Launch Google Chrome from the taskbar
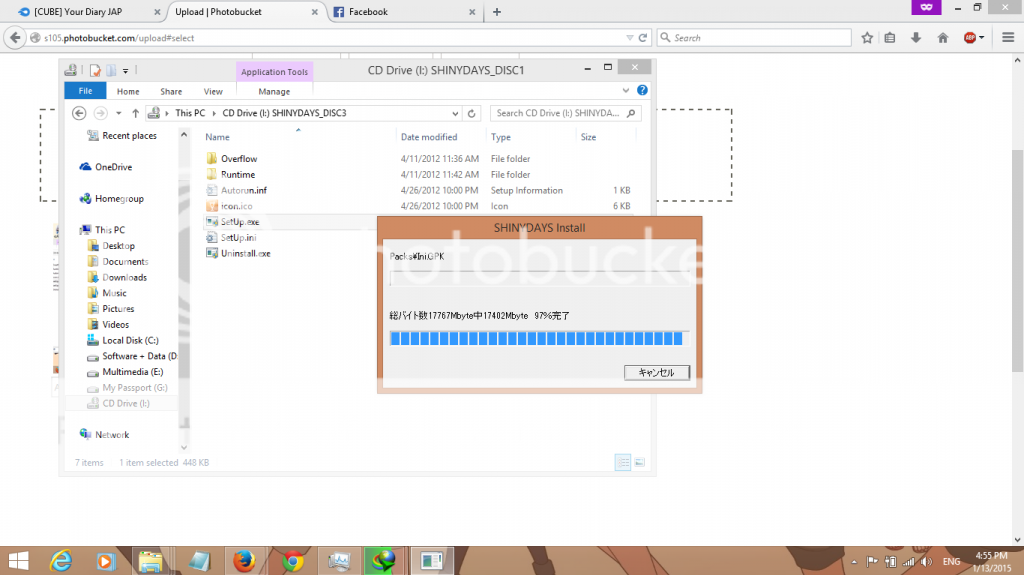This screenshot has width=1024, height=575. tap(290, 560)
